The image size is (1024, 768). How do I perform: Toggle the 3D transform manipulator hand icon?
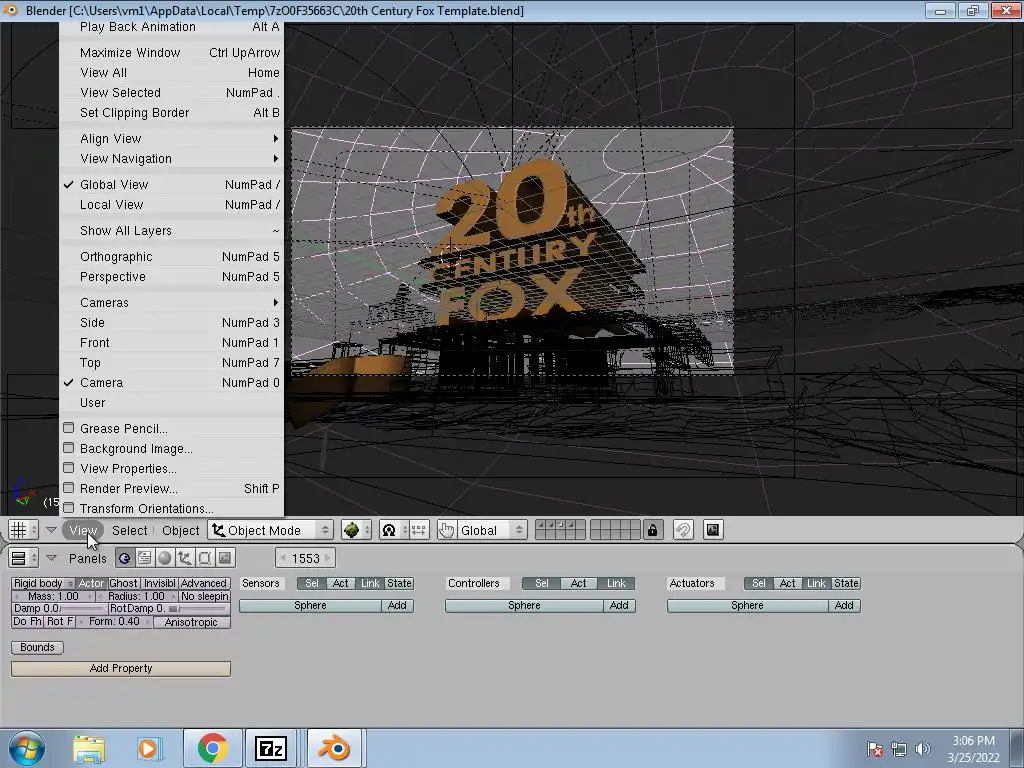click(447, 530)
